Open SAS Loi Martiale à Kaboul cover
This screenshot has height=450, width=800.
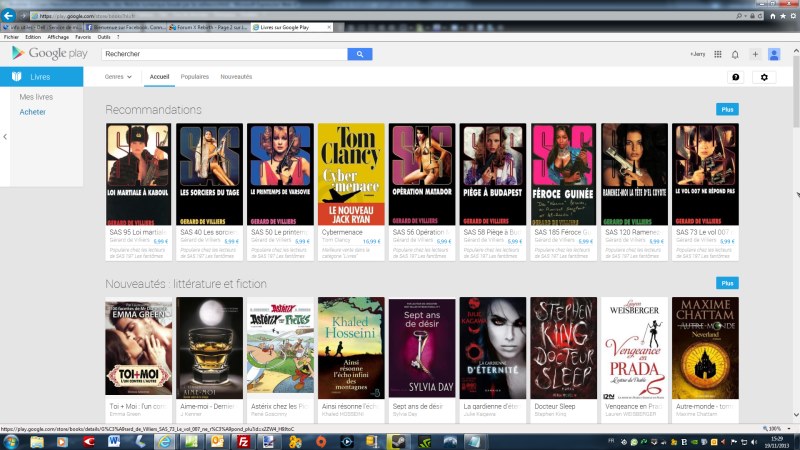point(139,174)
